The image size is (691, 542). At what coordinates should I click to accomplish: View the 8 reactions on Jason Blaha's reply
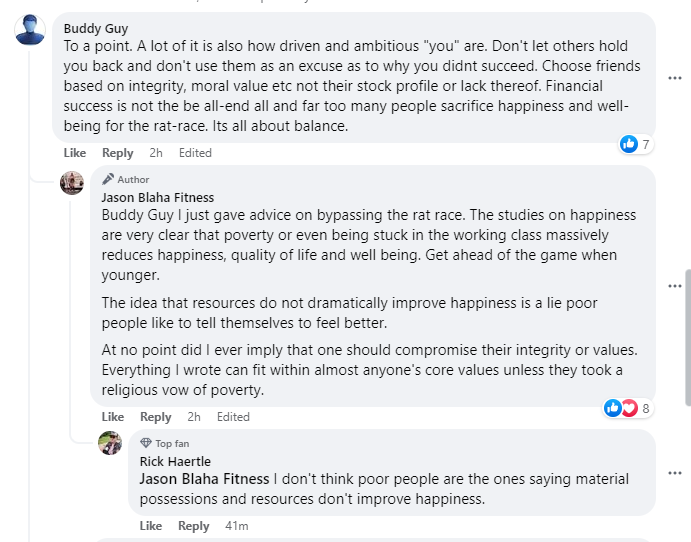click(628, 408)
